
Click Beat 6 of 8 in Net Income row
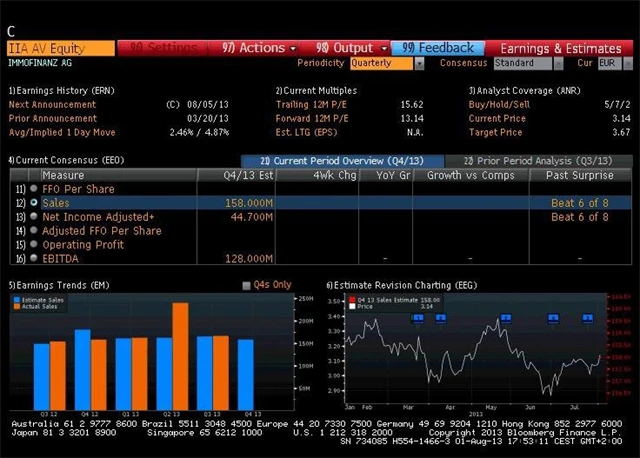click(x=580, y=217)
